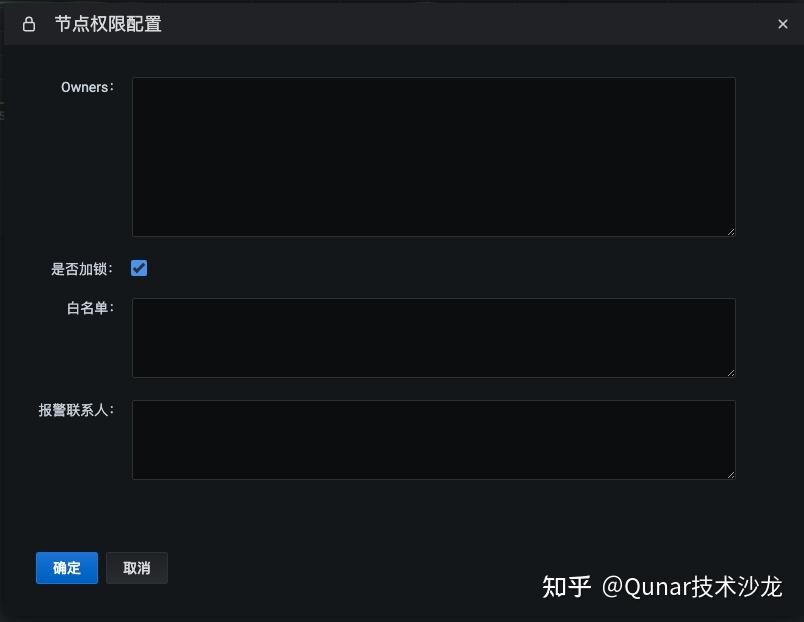Click the 报警联系人 text area resize handle
Image resolution: width=804 pixels, height=622 pixels.
[x=731, y=475]
